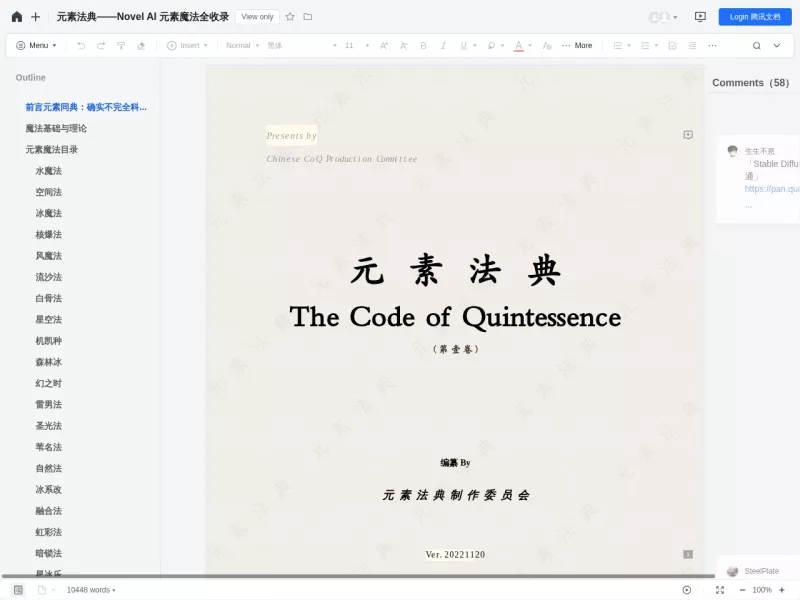This screenshot has height=600, width=800.
Task: Increase font size
Action: [x=384, y=45]
